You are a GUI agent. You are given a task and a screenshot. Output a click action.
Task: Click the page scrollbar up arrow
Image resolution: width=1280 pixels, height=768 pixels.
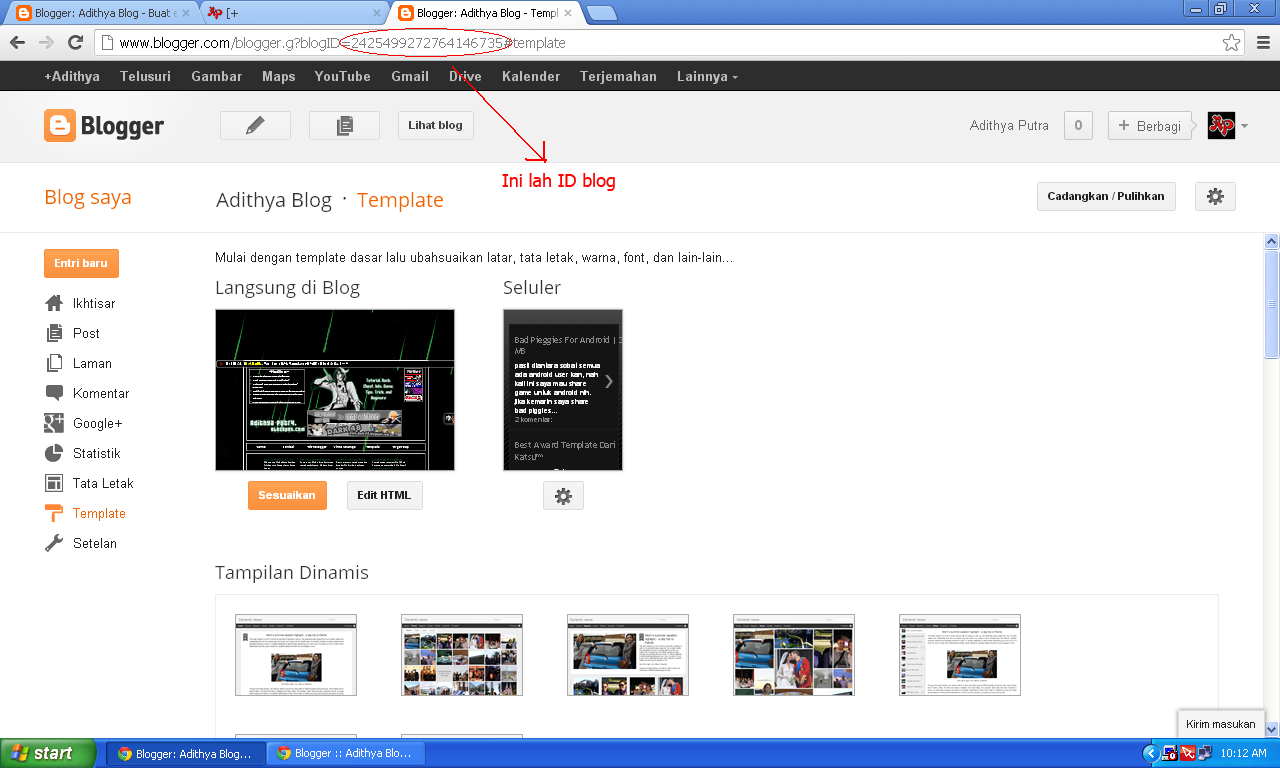tap(1272, 241)
